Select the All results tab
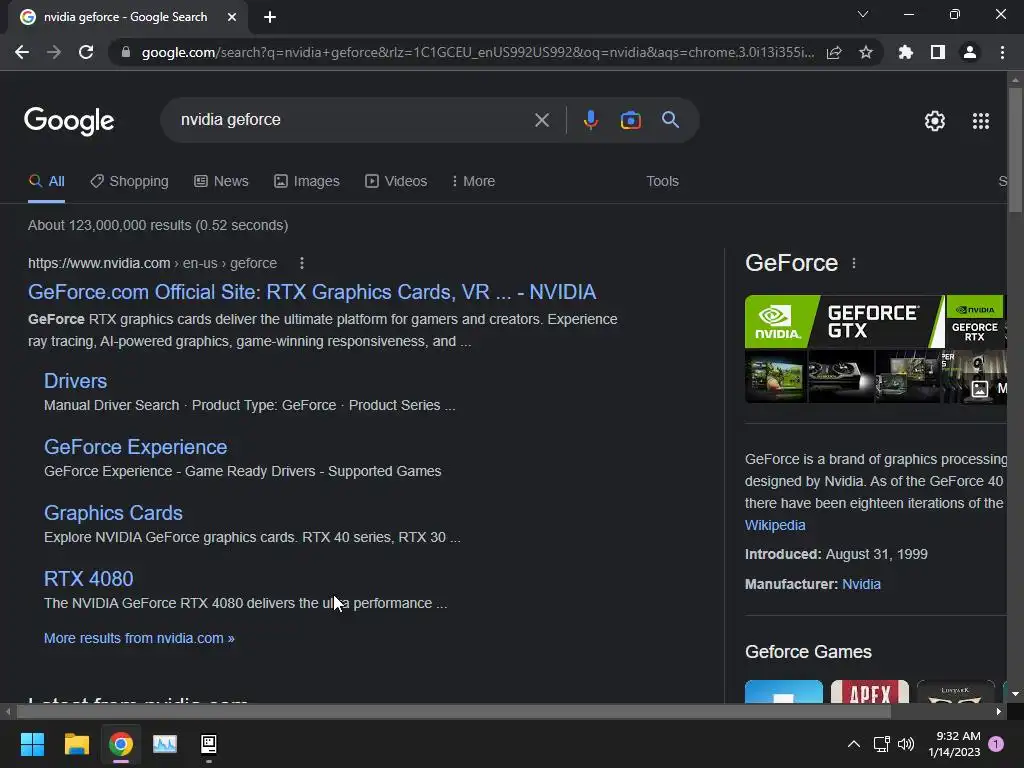Screen dimensions: 1024x768 tap(46, 182)
